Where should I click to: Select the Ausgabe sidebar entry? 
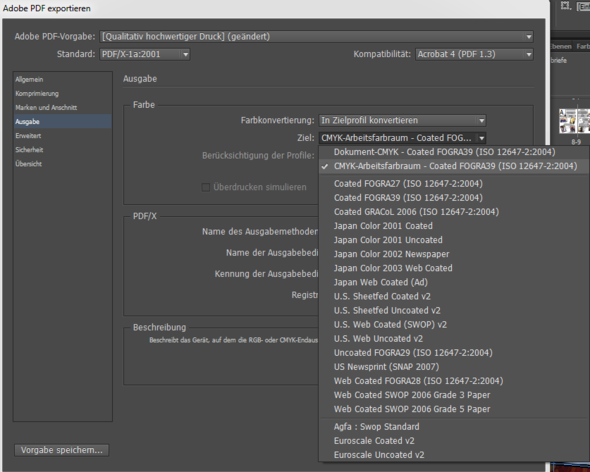(x=63, y=121)
